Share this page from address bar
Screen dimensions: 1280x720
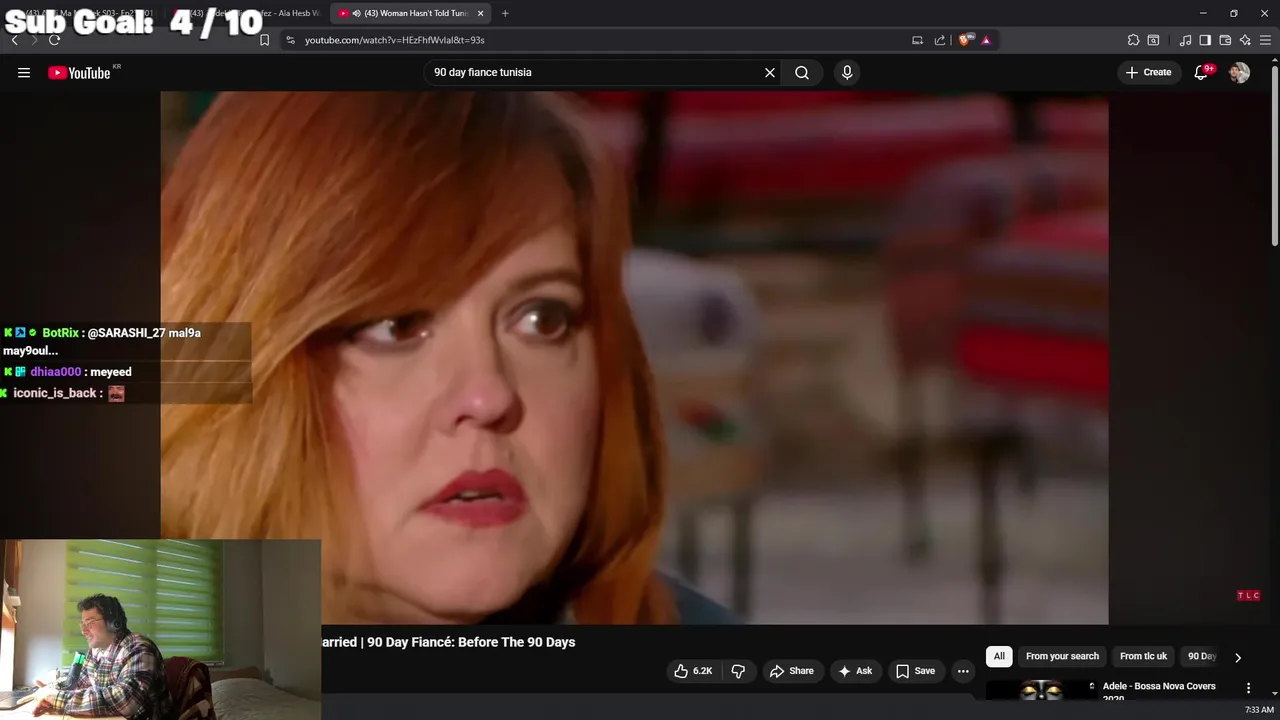(x=940, y=40)
